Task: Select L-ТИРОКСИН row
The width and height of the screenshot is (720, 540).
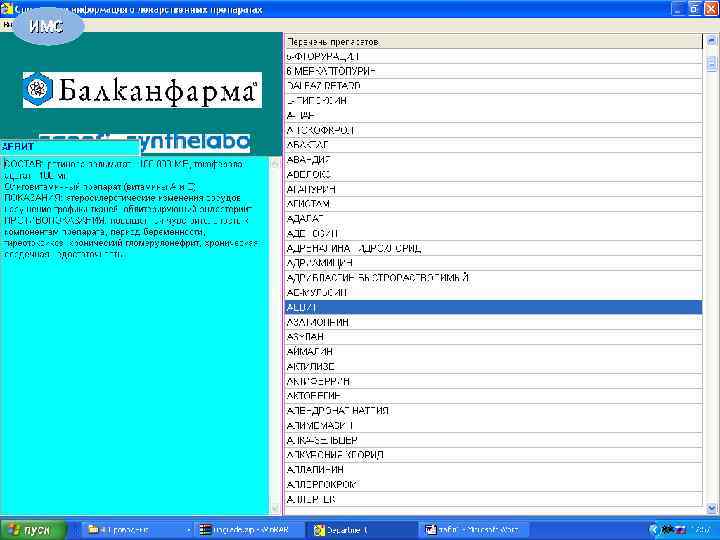Action: 493,101
